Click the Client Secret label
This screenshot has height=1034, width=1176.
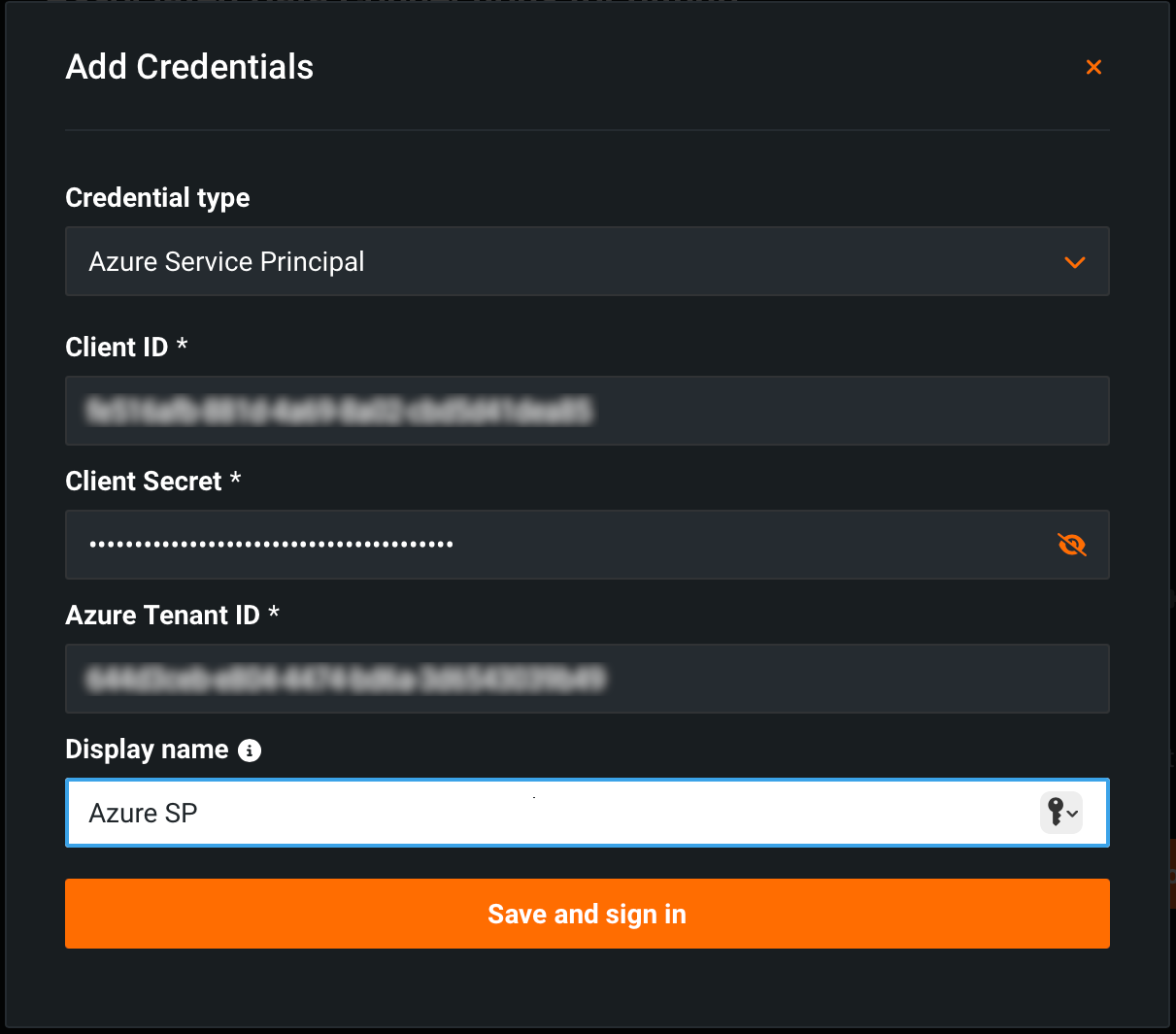click(x=144, y=482)
